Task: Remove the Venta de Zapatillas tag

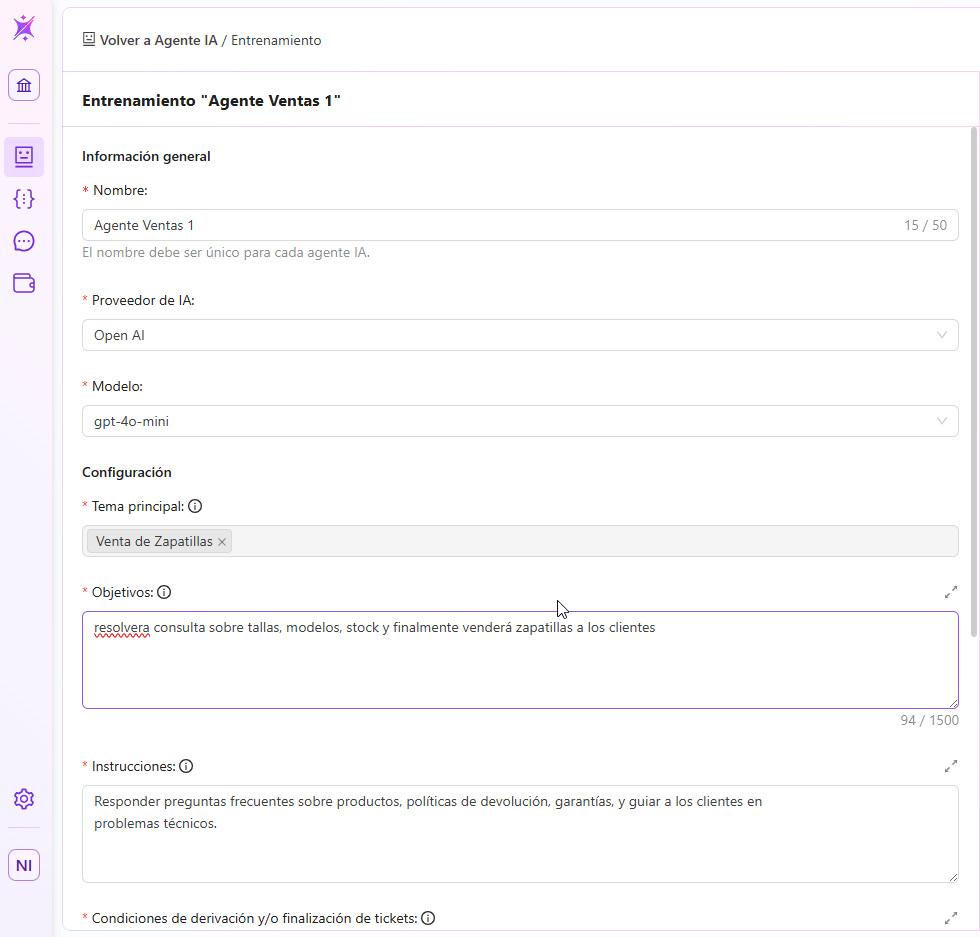Action: (x=223, y=542)
